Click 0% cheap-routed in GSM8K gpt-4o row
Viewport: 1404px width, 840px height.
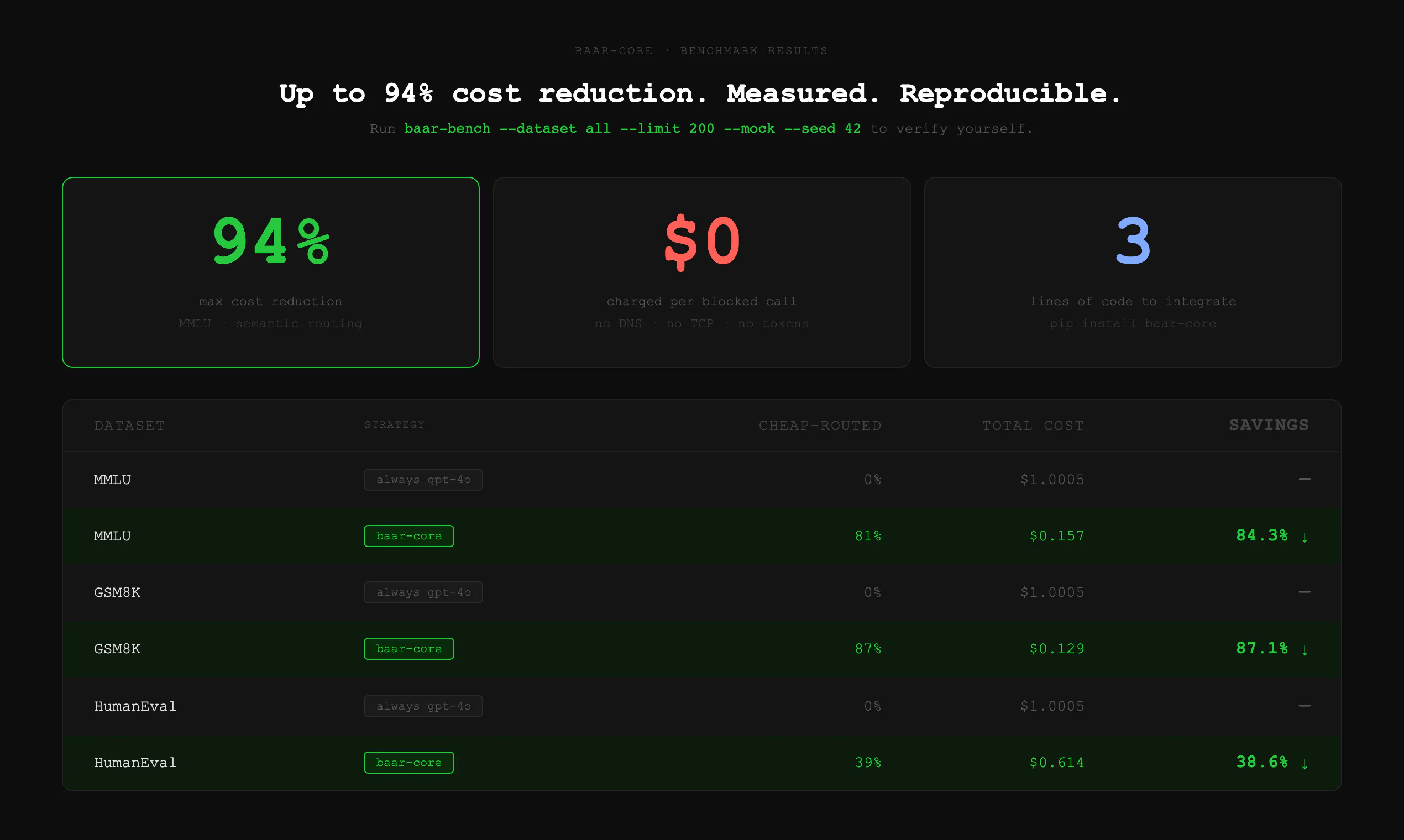[x=872, y=592]
